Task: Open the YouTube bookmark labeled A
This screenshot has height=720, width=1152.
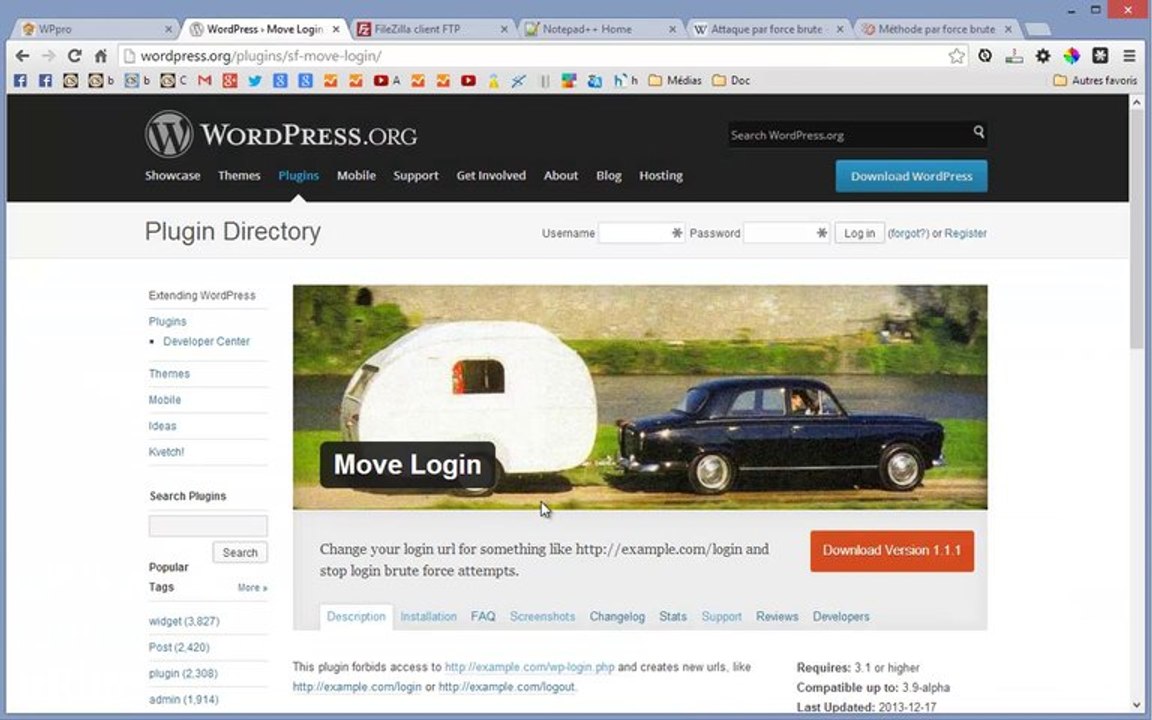Action: (x=386, y=81)
